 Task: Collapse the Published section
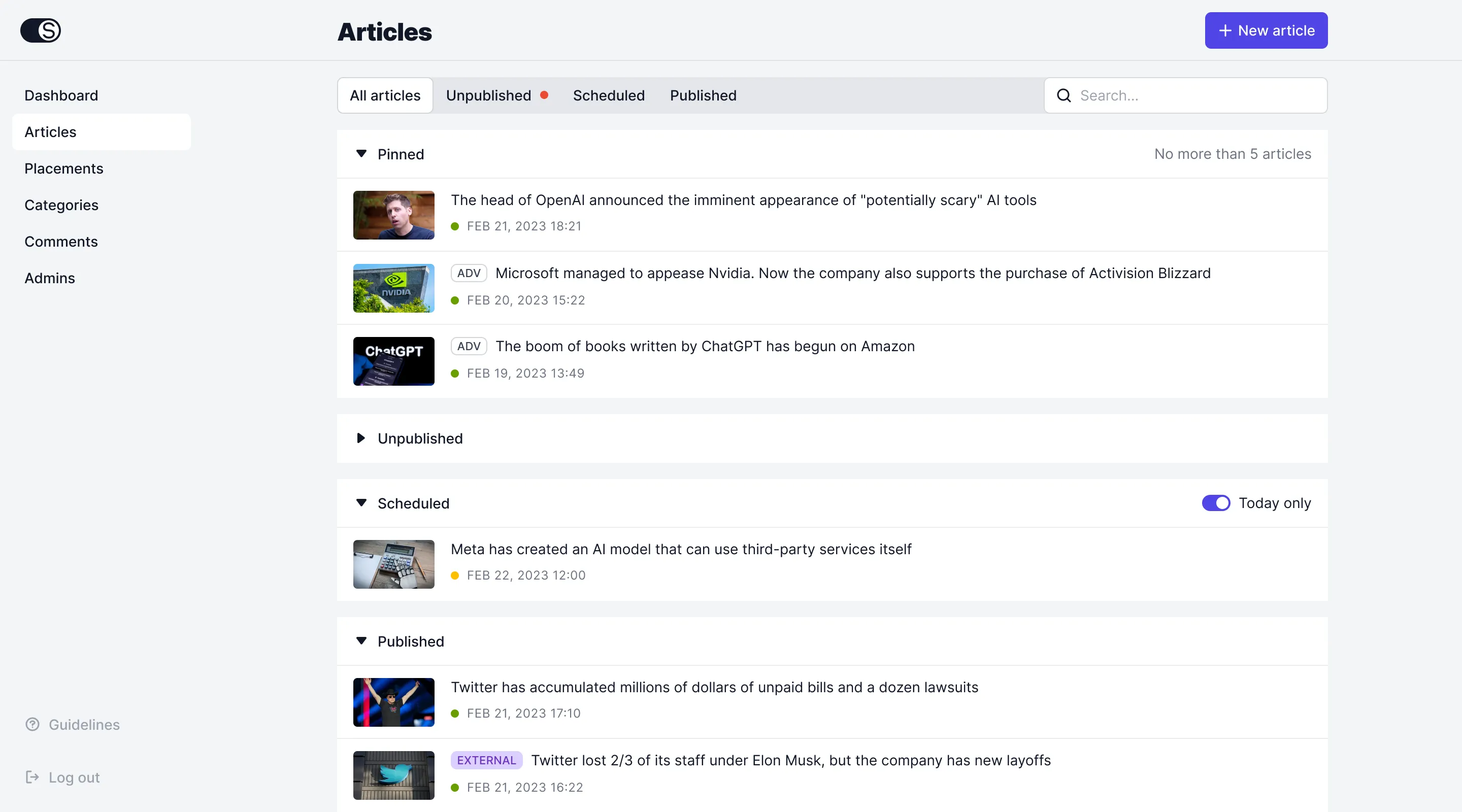[x=361, y=641]
